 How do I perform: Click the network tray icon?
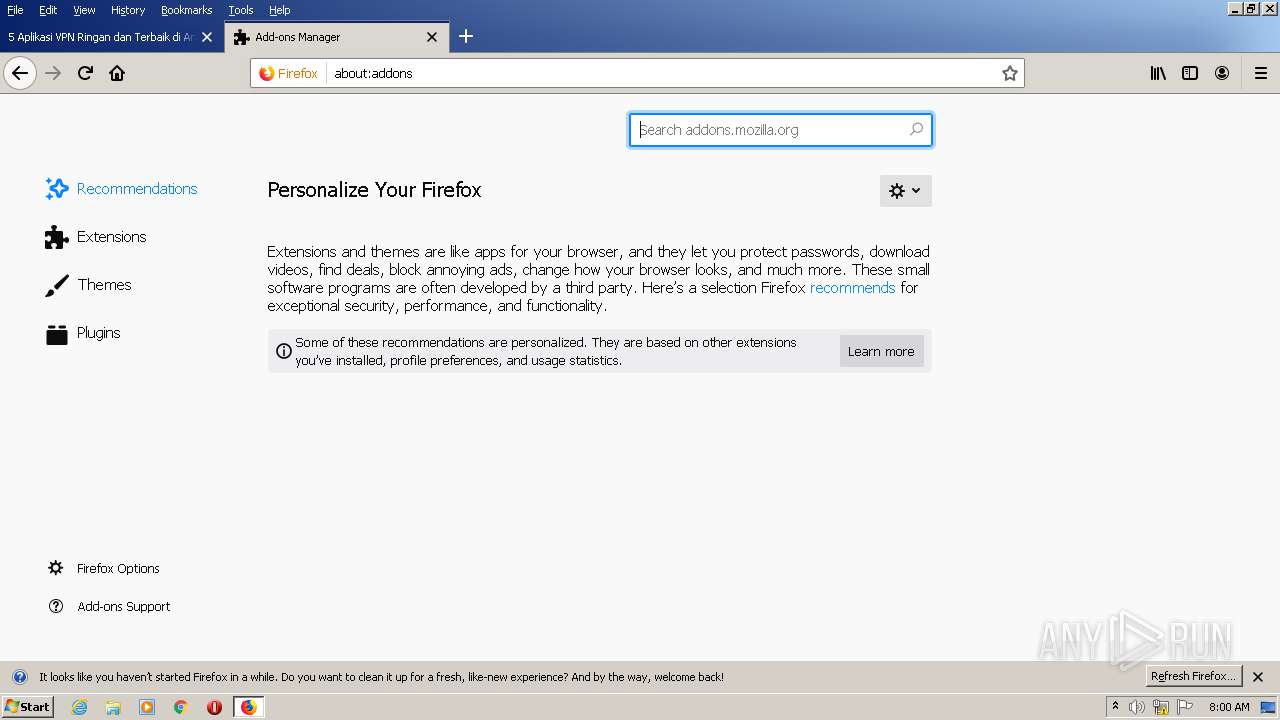click(x=1161, y=707)
